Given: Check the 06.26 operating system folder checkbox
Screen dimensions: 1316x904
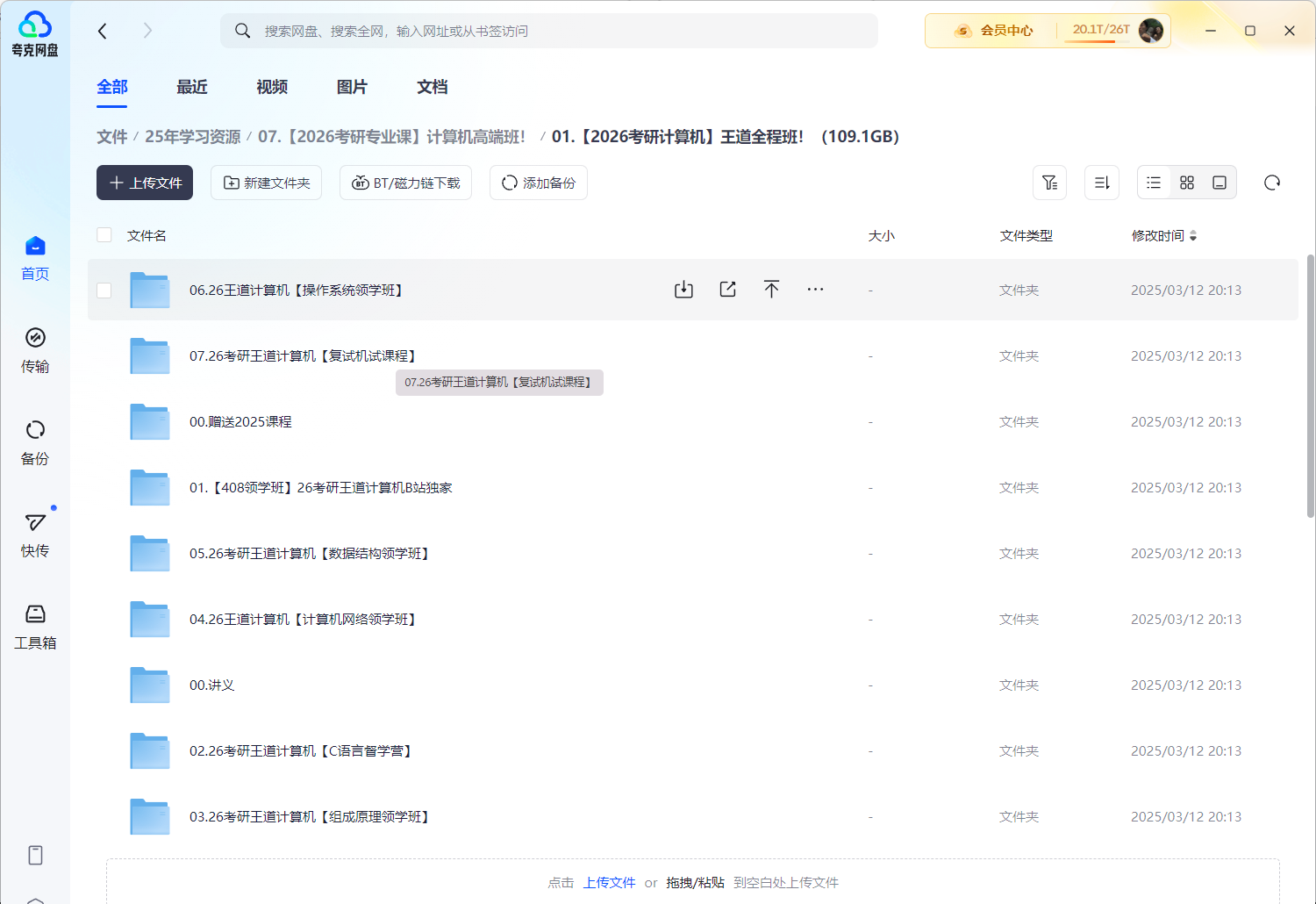Looking at the screenshot, I should [x=104, y=290].
